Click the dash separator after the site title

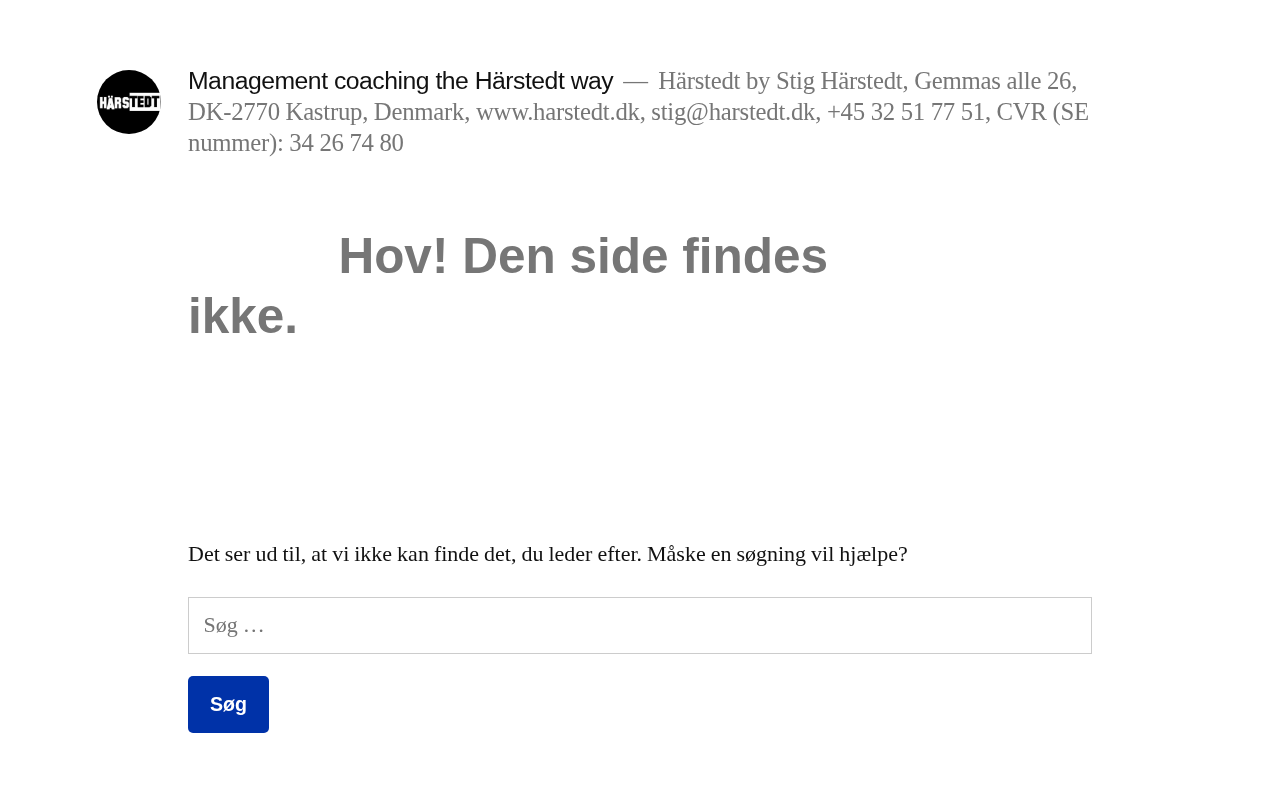pyautogui.click(x=635, y=81)
